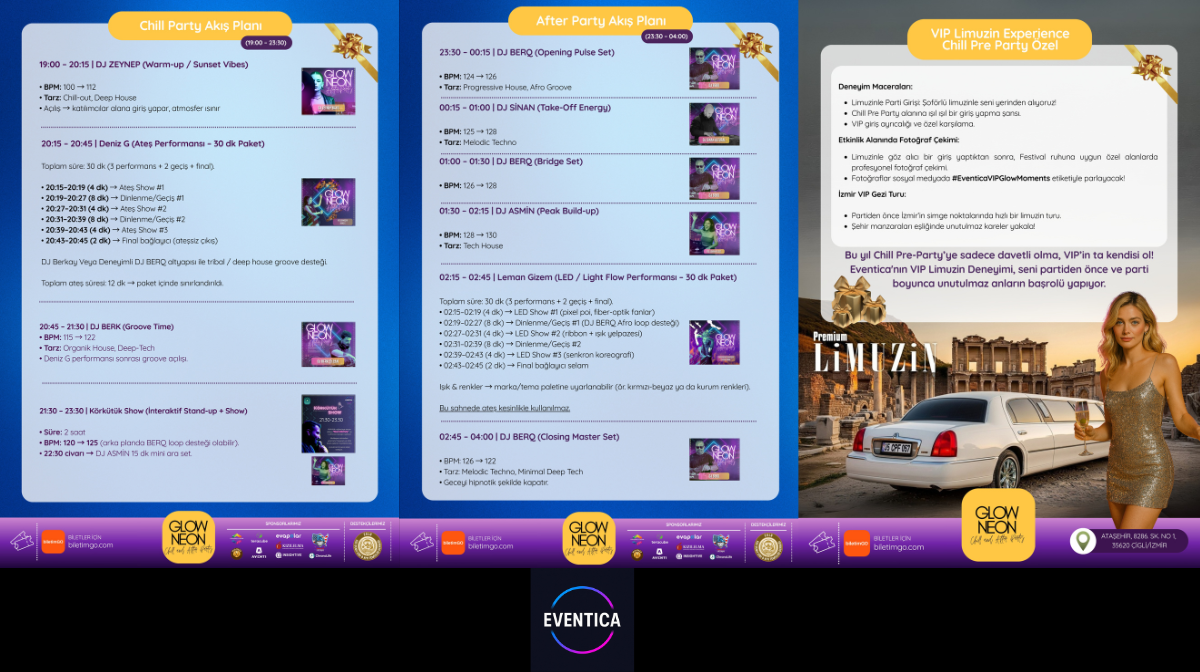Image resolution: width=1200 pixels, height=672 pixels.
Task: Click the EVENTICA logo at the bottom
Action: pyautogui.click(x=582, y=619)
